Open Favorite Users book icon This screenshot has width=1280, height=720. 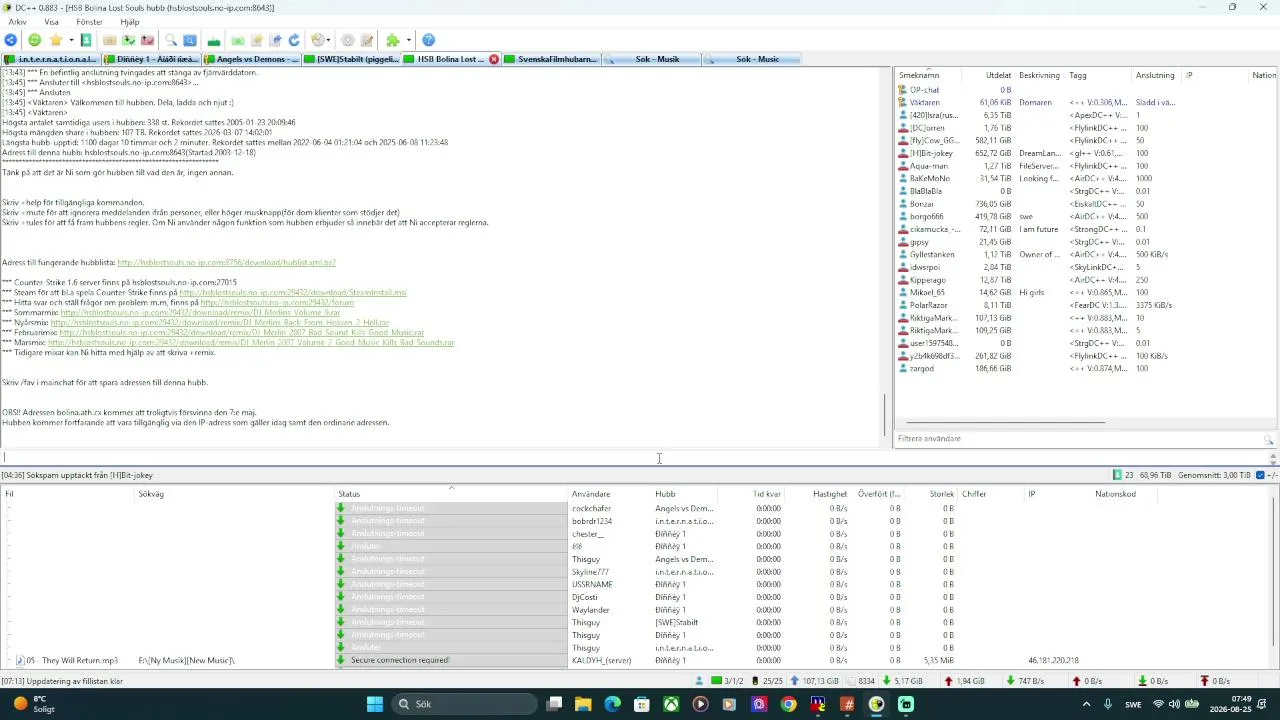pos(86,40)
